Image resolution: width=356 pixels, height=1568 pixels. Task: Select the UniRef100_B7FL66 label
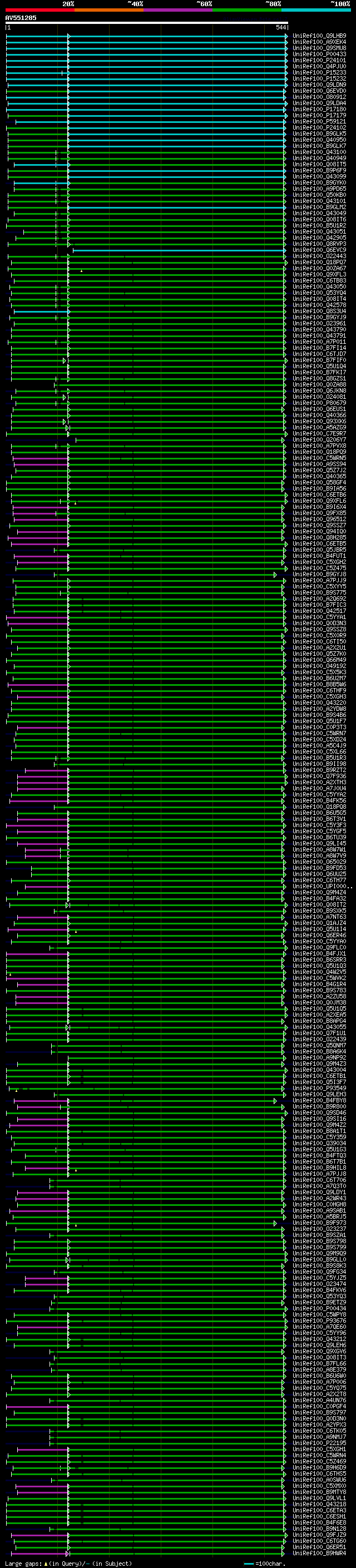tap(319, 1363)
